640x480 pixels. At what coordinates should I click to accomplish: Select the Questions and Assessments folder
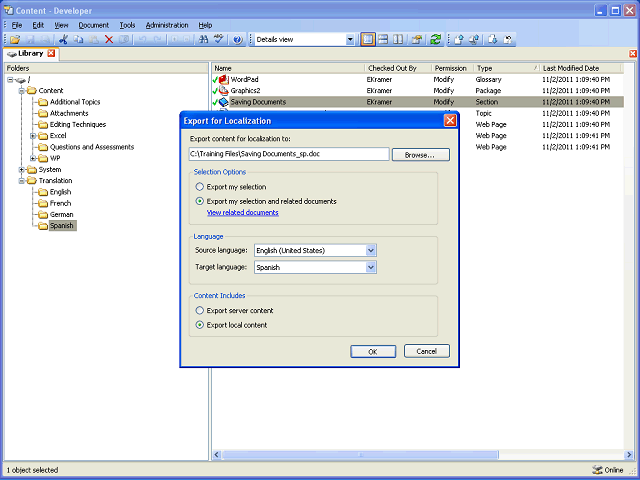tap(92, 147)
